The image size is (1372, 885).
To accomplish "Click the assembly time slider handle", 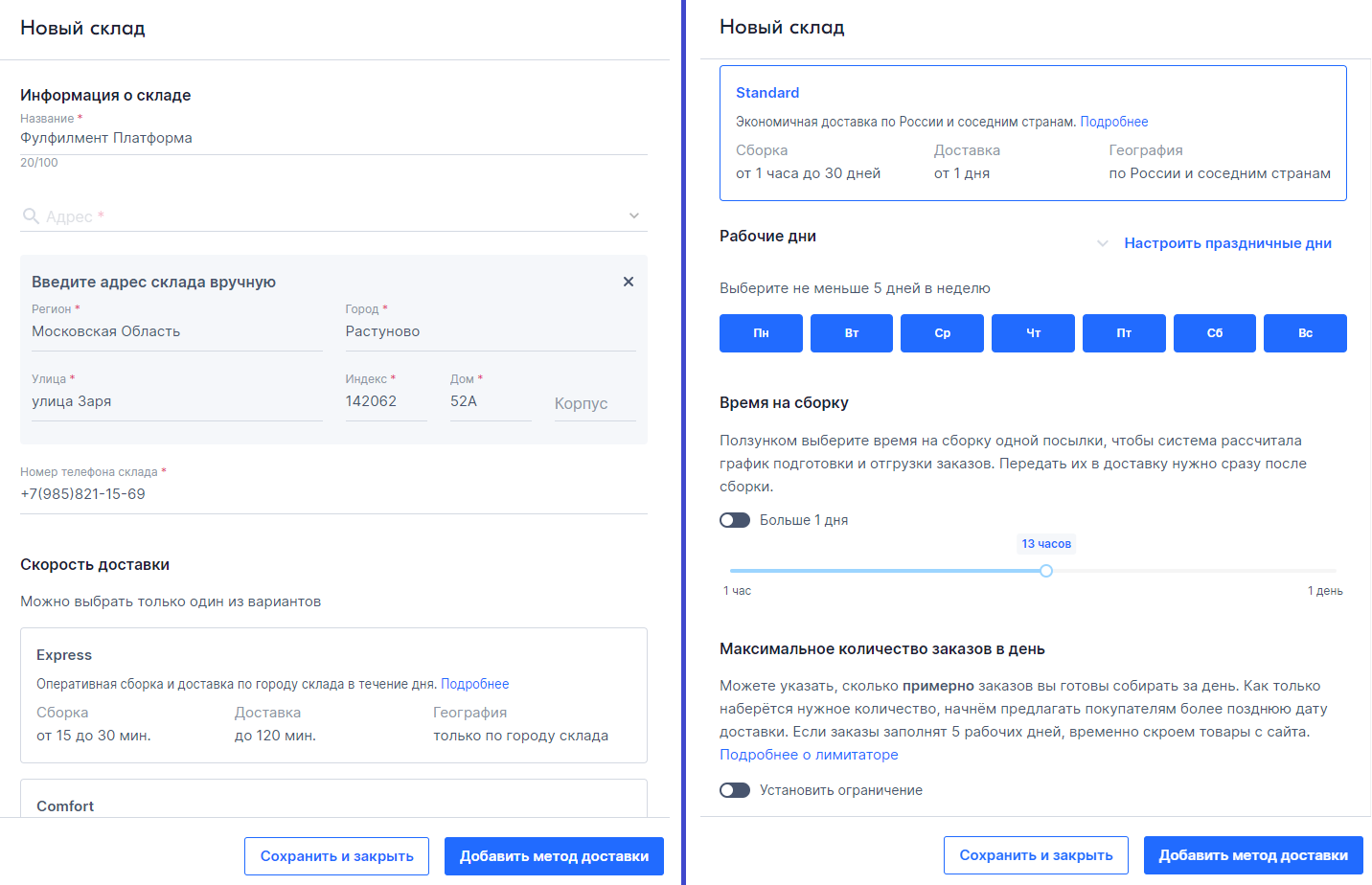I will (1046, 571).
